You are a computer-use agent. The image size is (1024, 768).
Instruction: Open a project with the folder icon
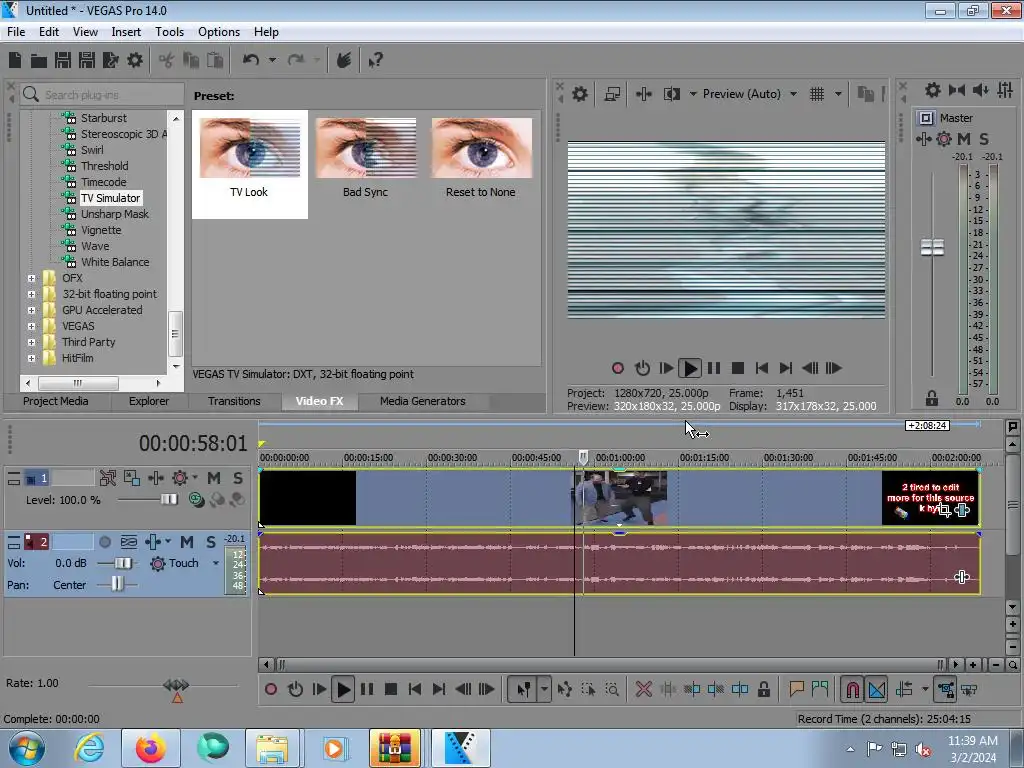coord(39,61)
